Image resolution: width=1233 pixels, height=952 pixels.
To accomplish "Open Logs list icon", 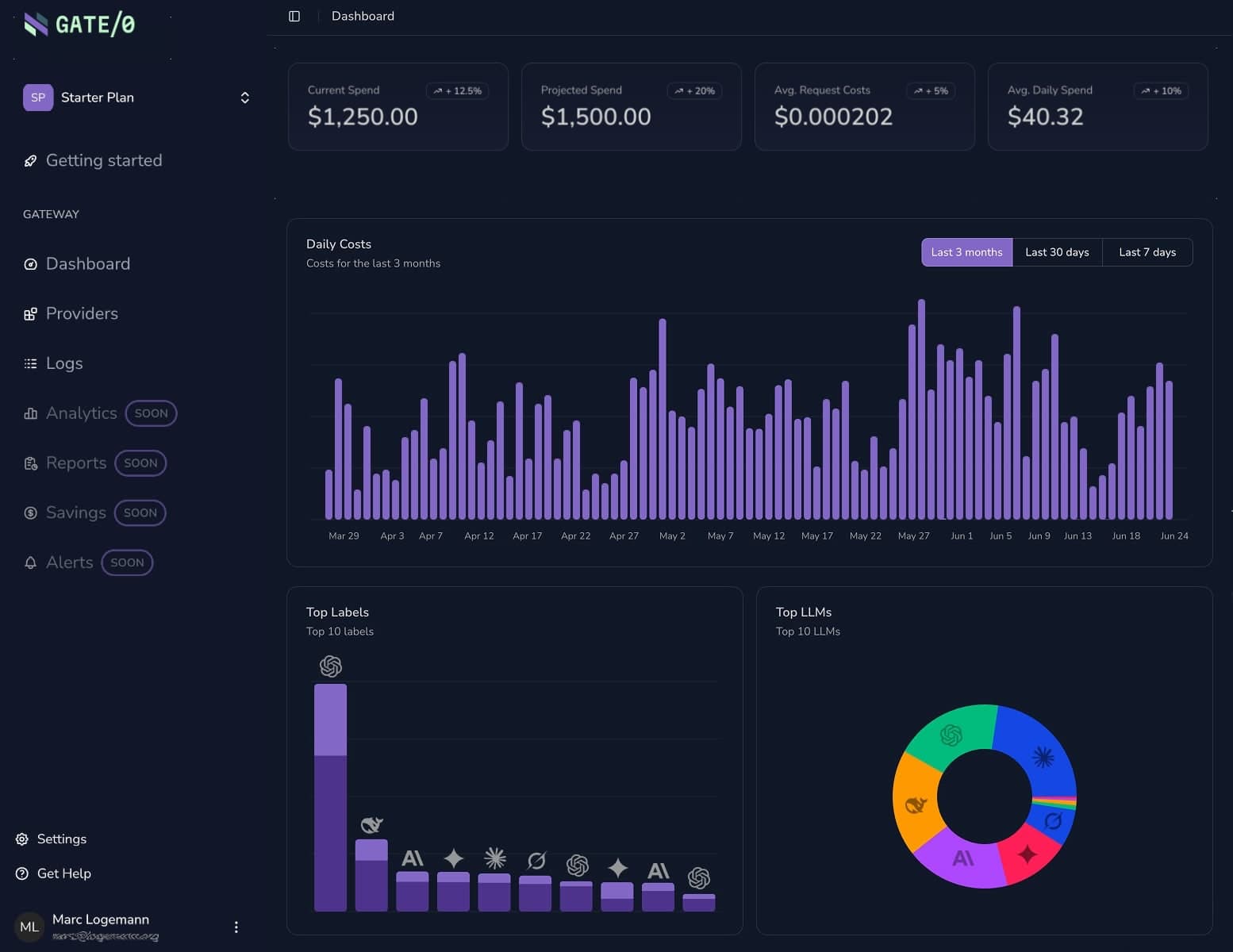I will pos(31,364).
